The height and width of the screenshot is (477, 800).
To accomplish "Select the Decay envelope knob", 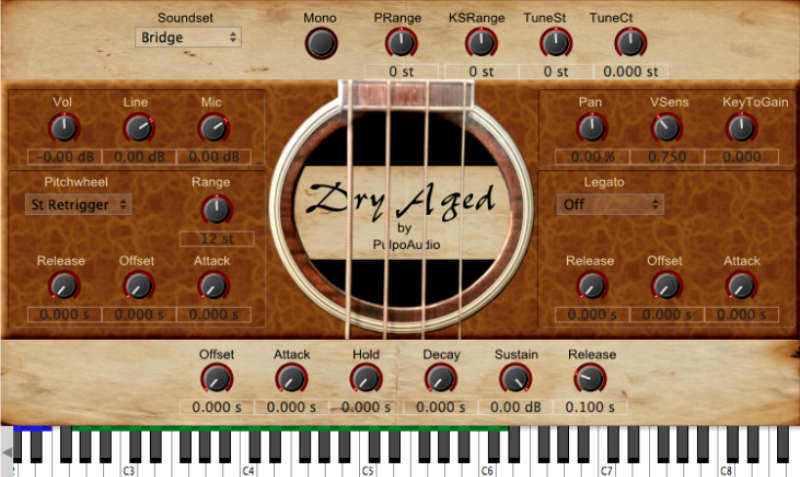I will (x=440, y=379).
